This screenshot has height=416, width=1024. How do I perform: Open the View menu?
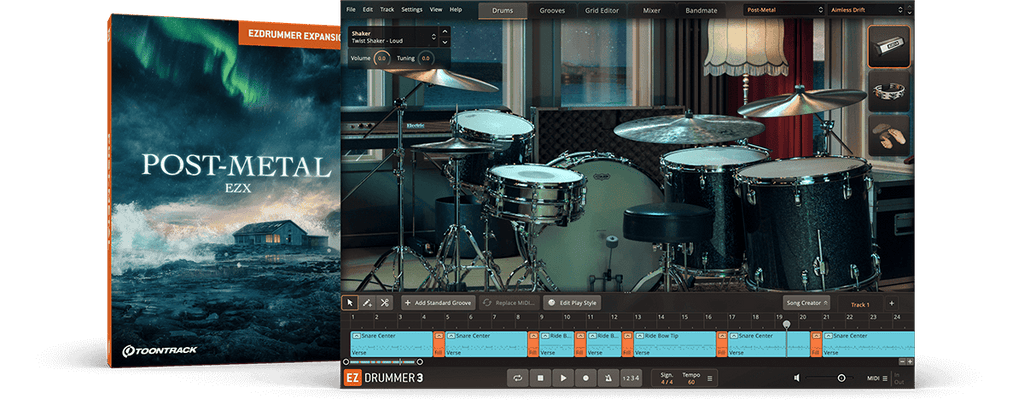coord(436,10)
